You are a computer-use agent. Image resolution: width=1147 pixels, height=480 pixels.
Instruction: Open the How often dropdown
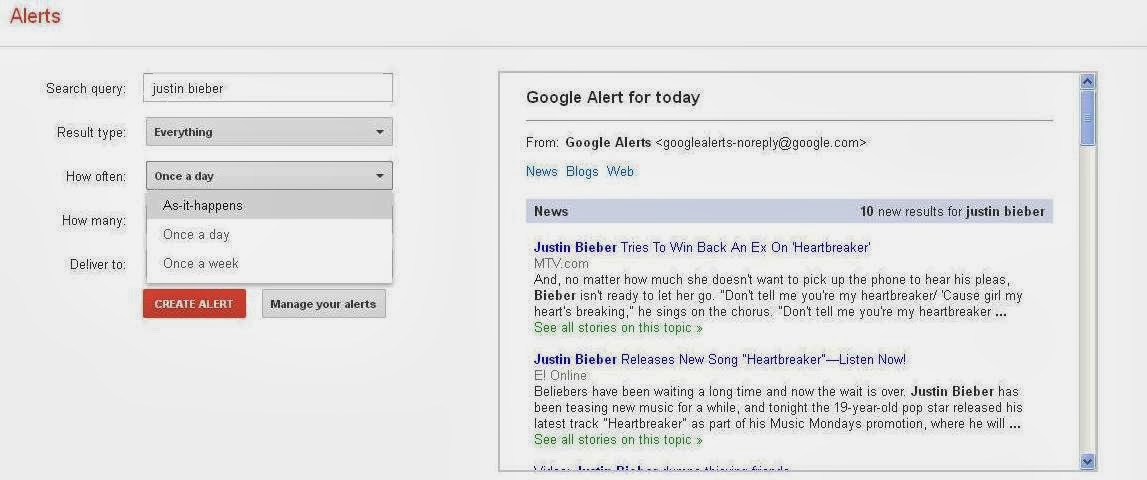pyautogui.click(x=269, y=176)
